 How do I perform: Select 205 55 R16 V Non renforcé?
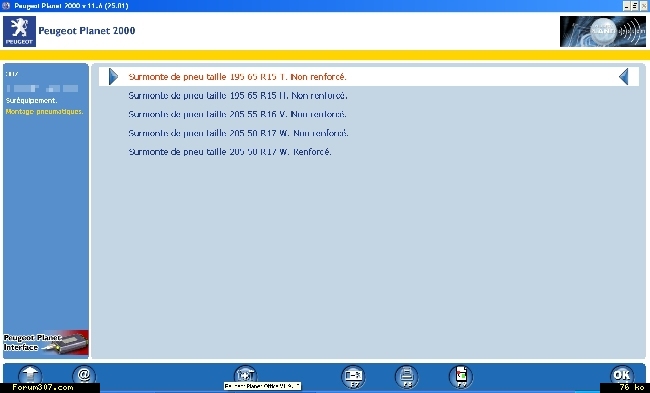coord(238,114)
